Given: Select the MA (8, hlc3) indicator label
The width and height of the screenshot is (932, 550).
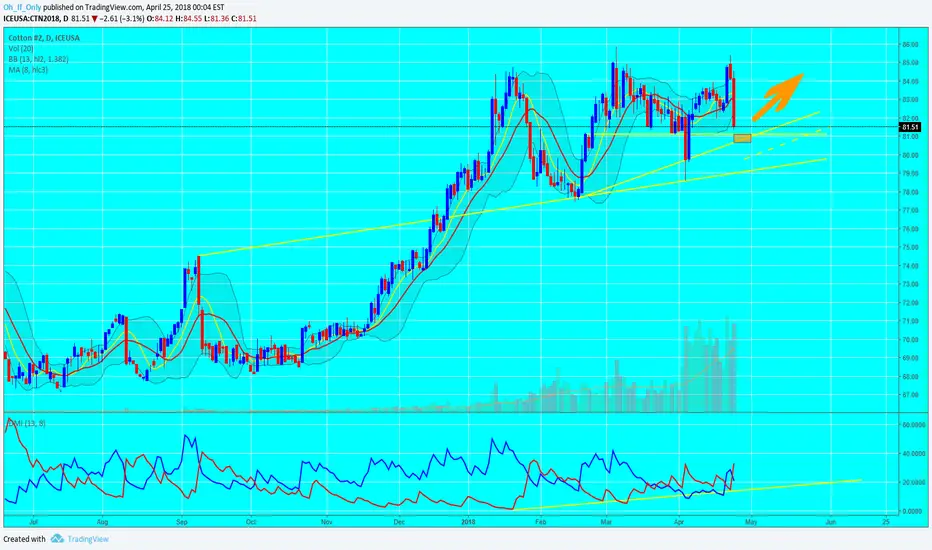Looking at the screenshot, I should click(28, 70).
